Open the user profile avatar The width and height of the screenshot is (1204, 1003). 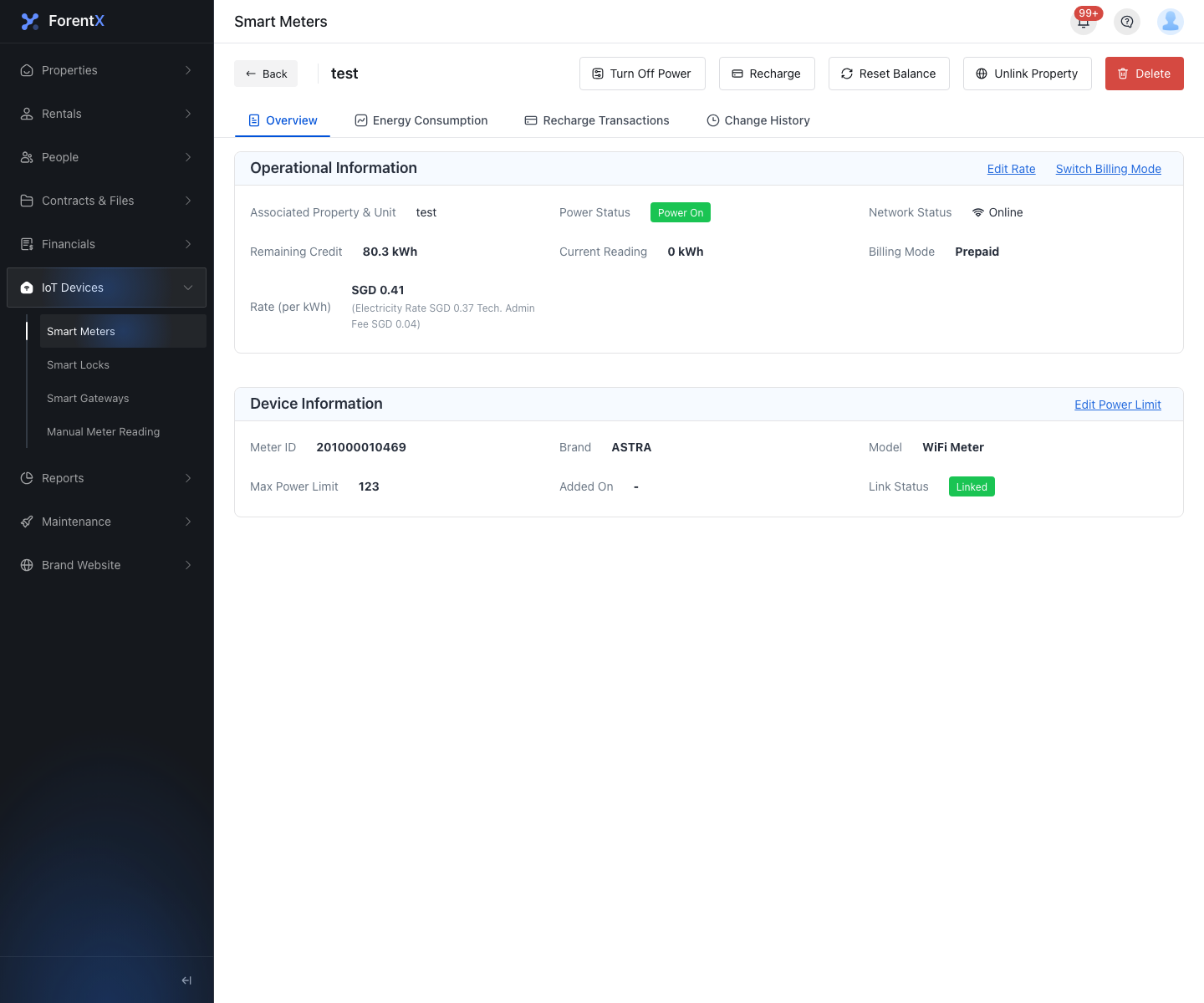1171,22
